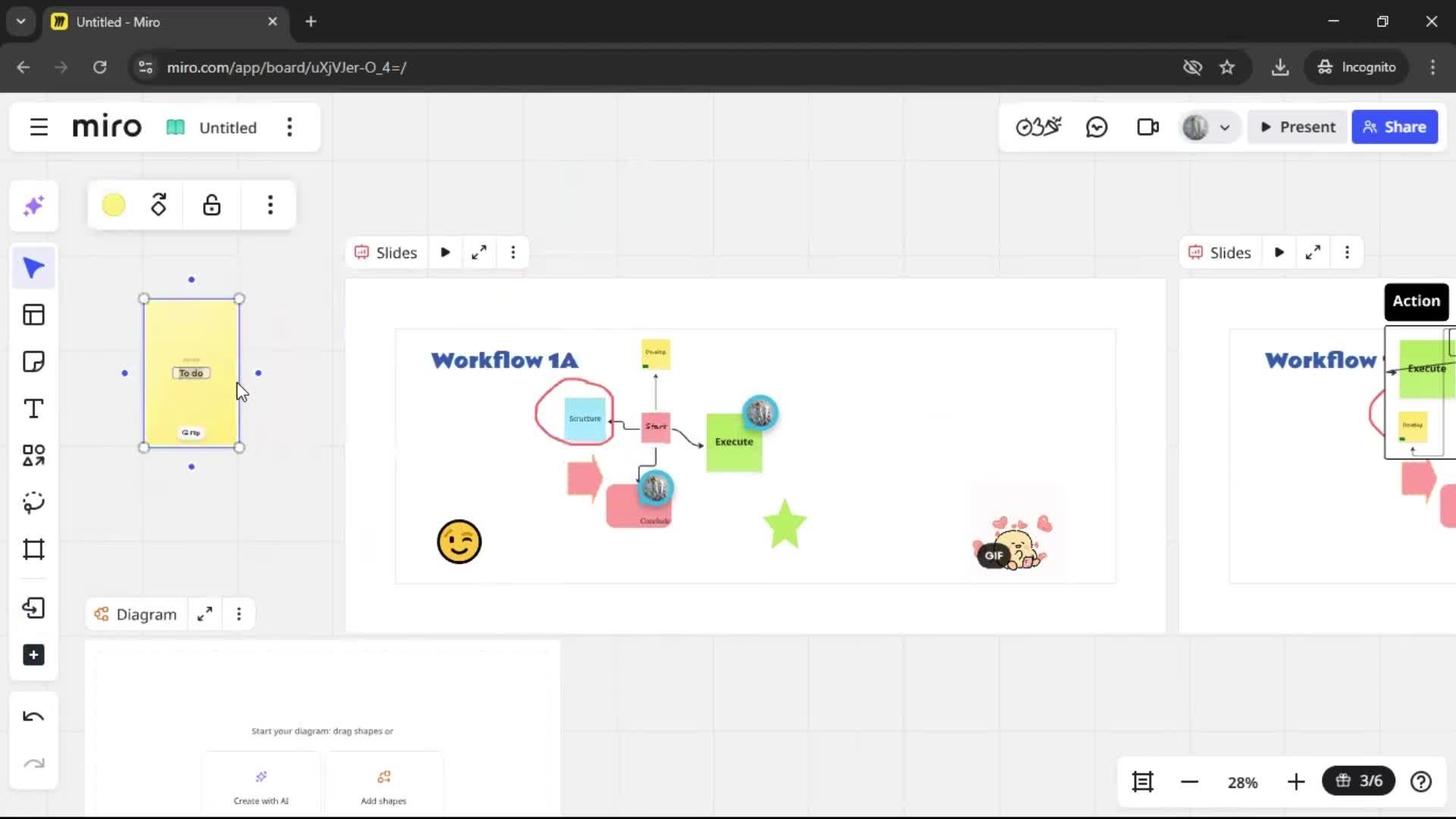
Task: Open Diagram frame options menu
Action: tap(239, 614)
